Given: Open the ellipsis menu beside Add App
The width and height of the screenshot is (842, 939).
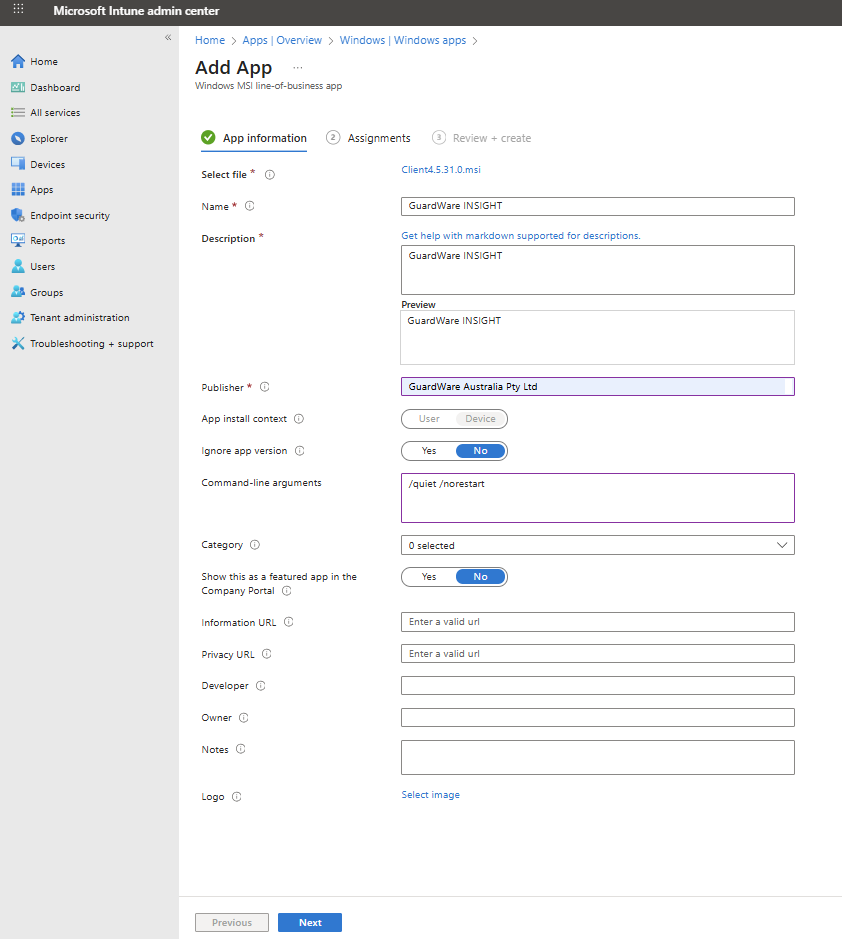Looking at the screenshot, I should point(297,68).
